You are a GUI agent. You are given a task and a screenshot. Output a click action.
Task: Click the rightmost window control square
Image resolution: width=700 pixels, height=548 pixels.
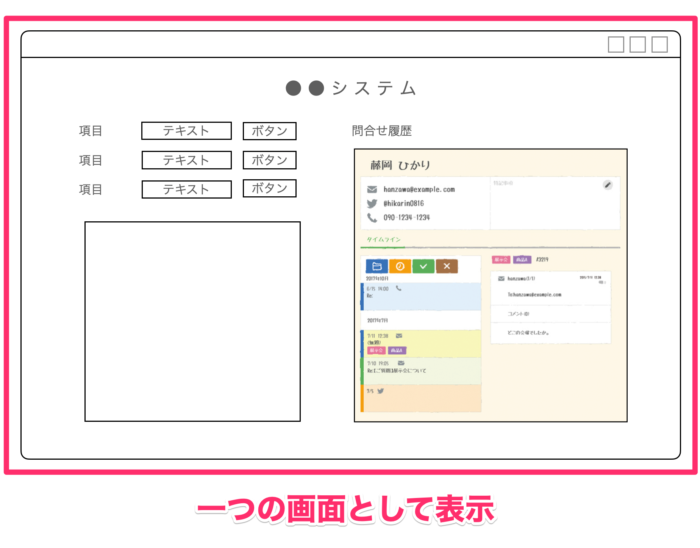(660, 44)
